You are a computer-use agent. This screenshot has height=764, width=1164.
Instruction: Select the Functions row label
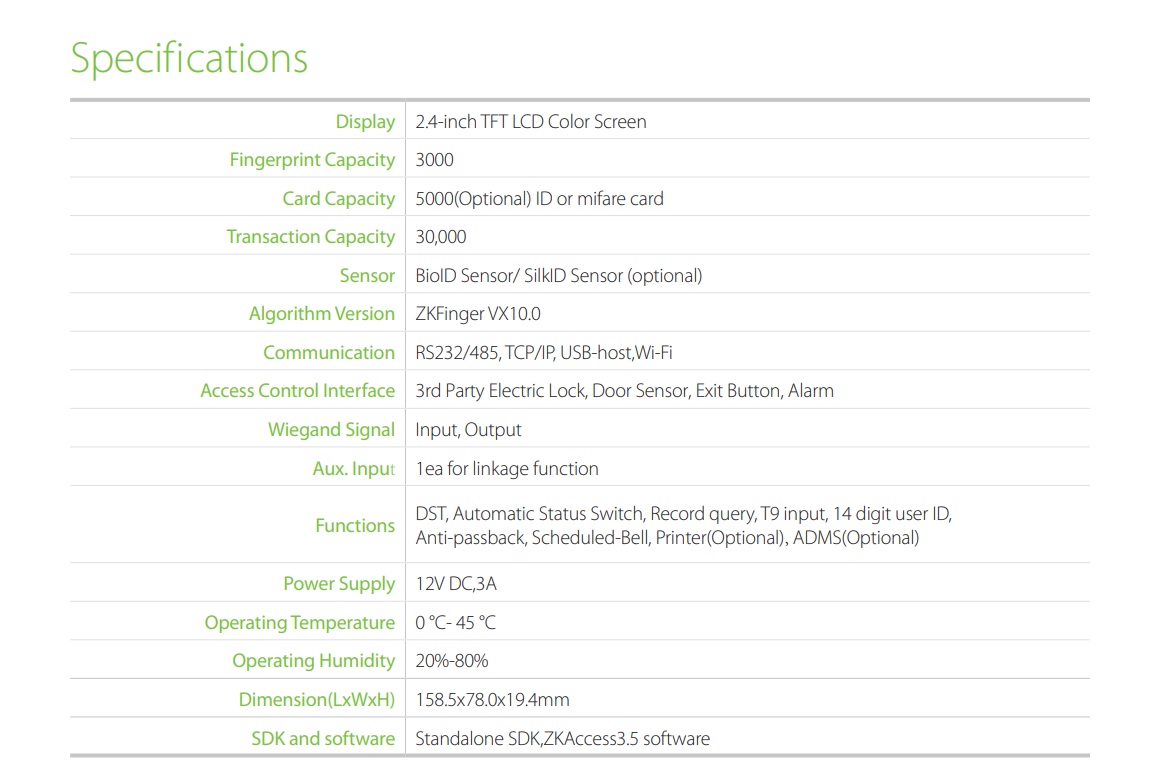click(355, 525)
